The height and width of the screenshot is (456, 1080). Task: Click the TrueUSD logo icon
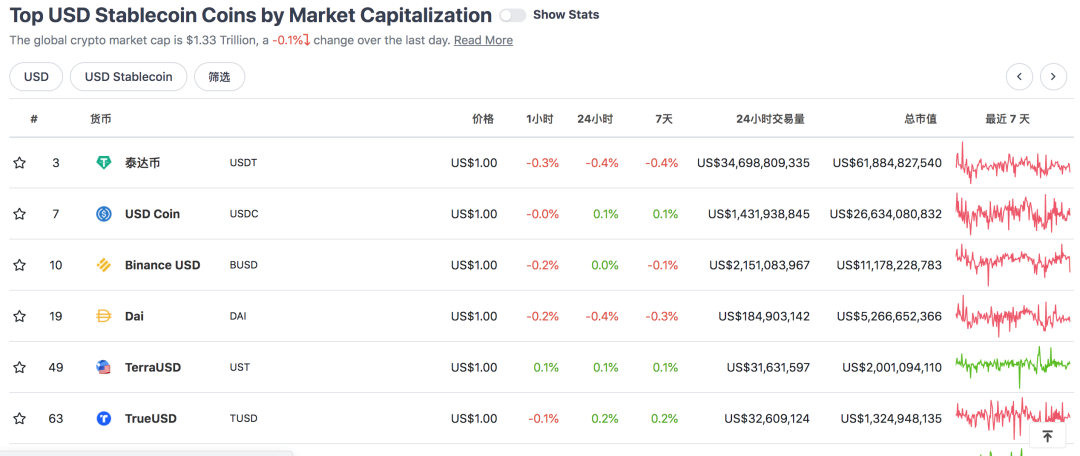click(x=104, y=418)
